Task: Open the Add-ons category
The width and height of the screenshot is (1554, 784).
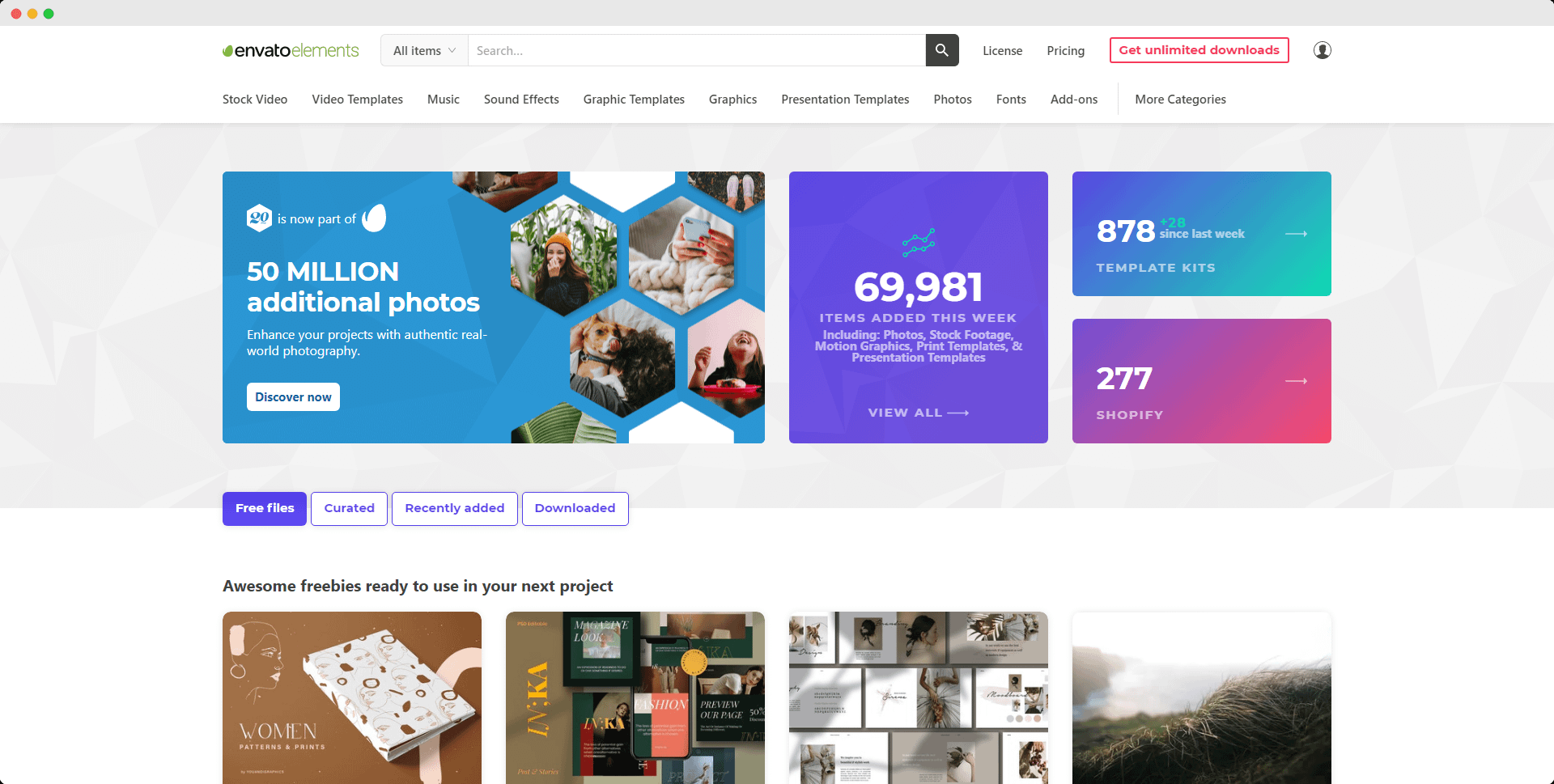Action: [1074, 100]
